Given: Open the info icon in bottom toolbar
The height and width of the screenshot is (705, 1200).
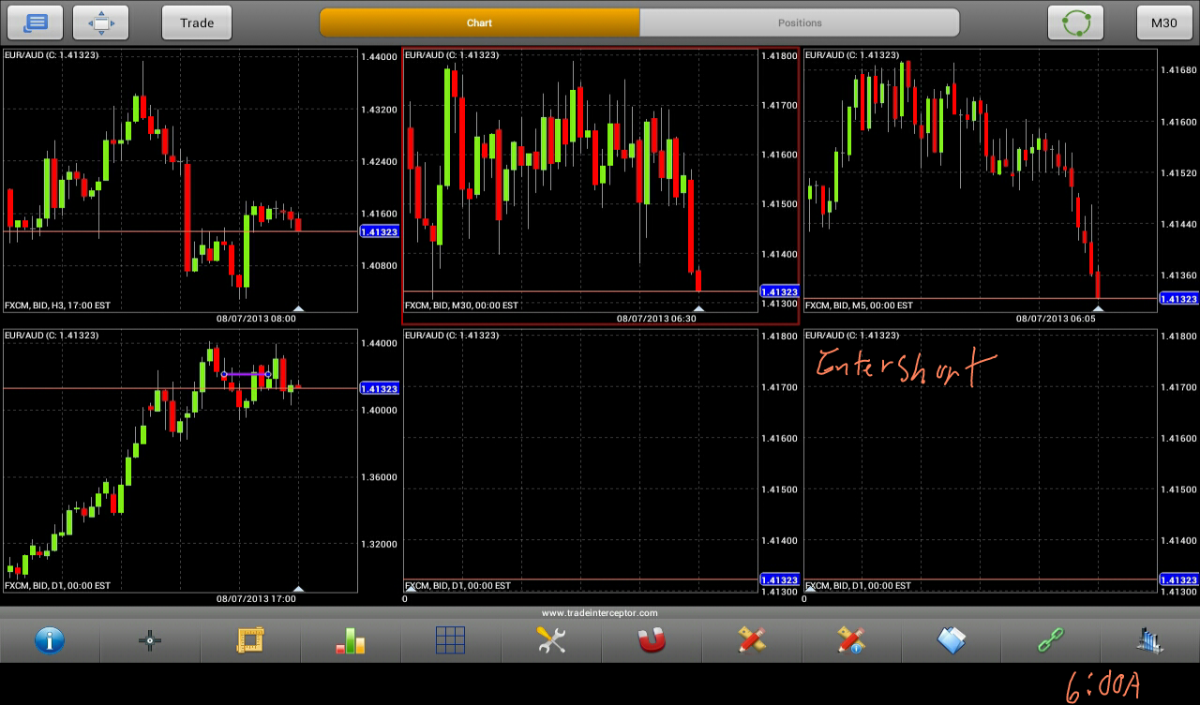Looking at the screenshot, I should [x=49, y=640].
